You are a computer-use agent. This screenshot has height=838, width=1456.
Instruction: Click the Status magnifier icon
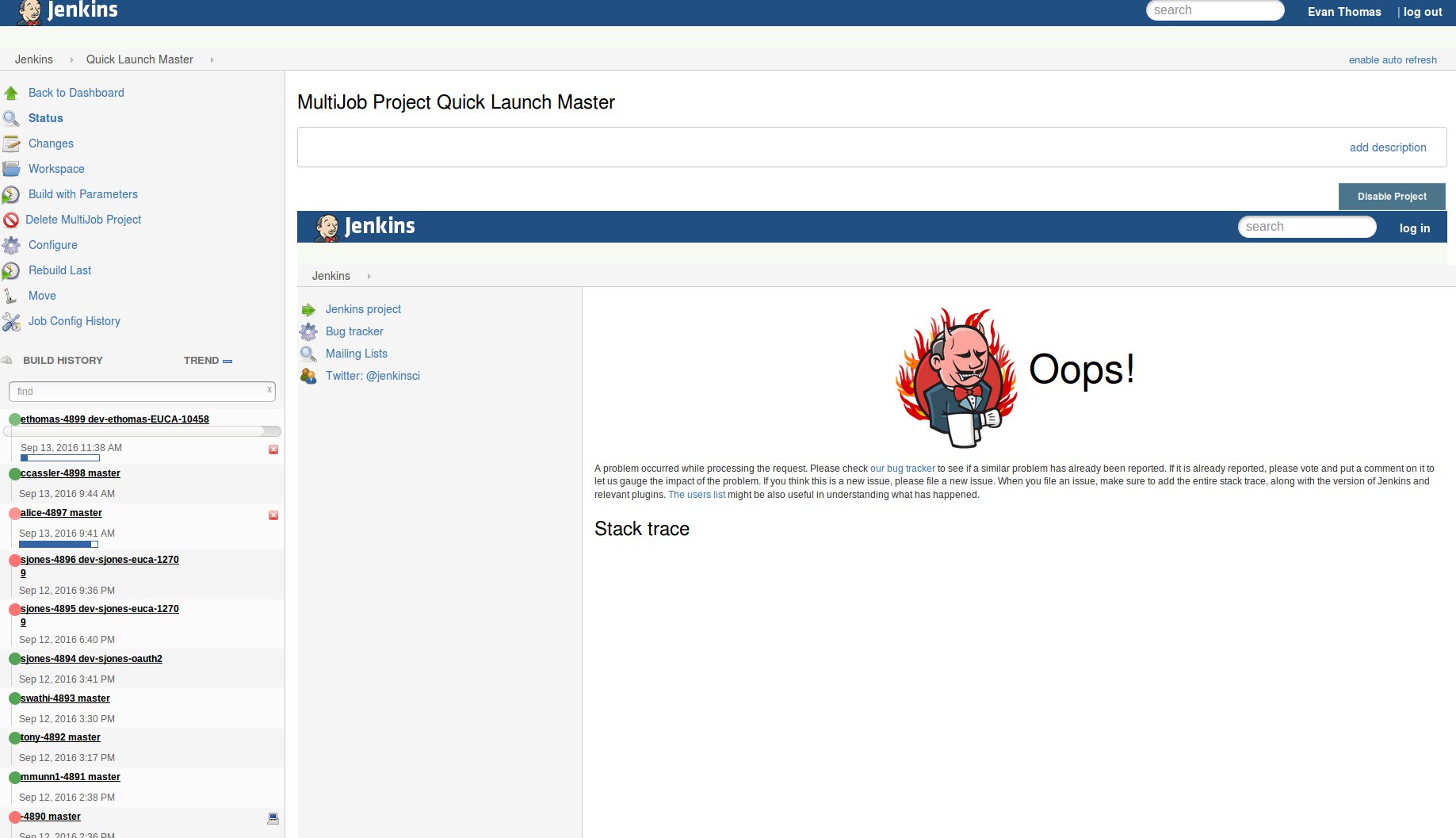coord(11,118)
